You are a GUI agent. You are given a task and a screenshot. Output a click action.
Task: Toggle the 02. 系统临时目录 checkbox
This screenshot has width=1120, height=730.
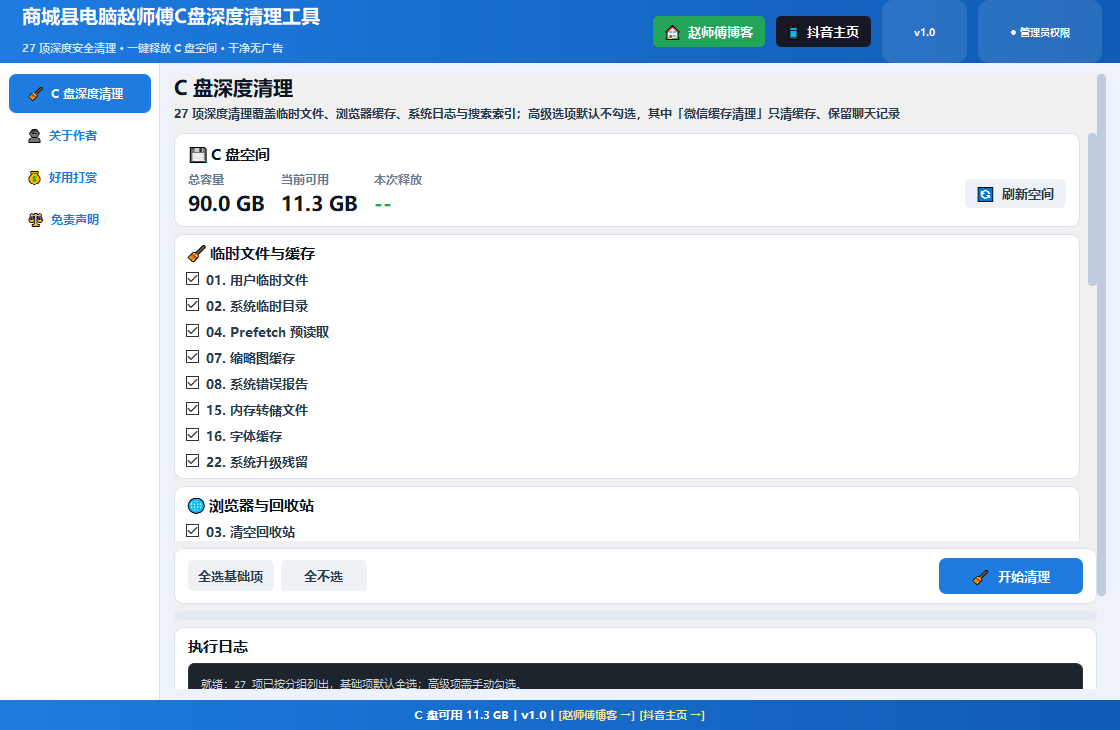click(192, 305)
